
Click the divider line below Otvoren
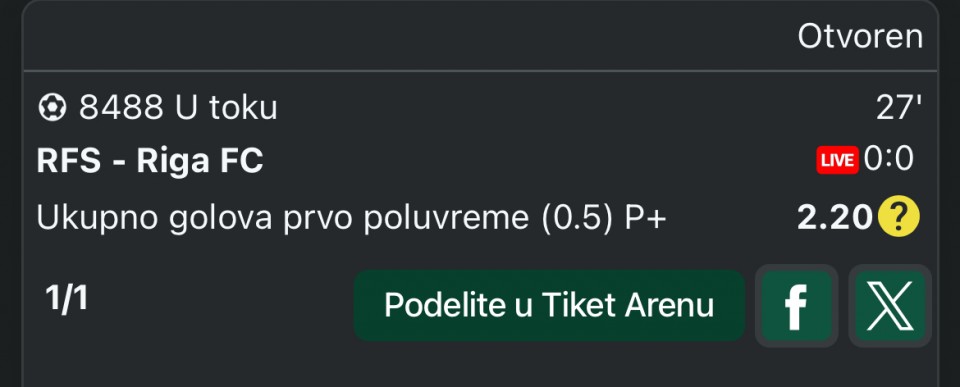pyautogui.click(x=480, y=71)
